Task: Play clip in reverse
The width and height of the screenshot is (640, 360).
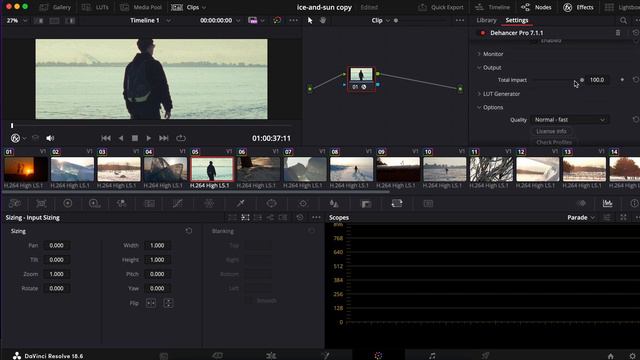Action: point(121,138)
